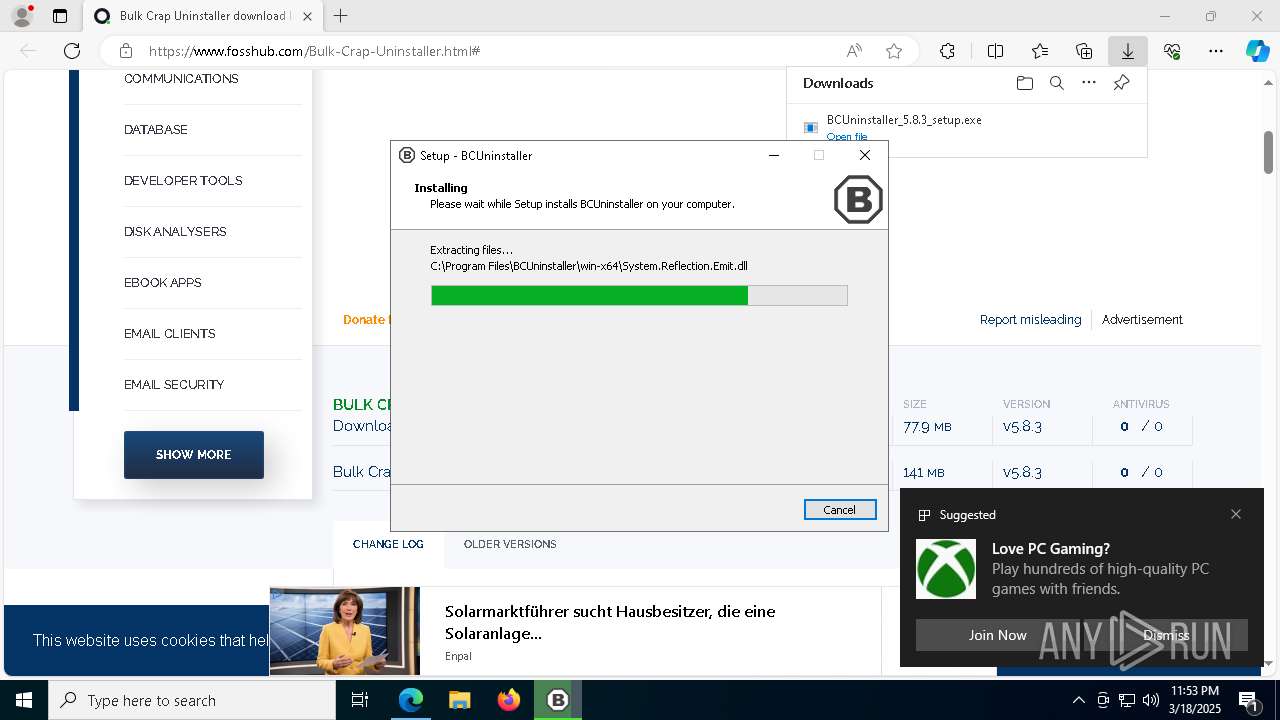
Task: Launch Firefox from taskbar
Action: click(509, 700)
